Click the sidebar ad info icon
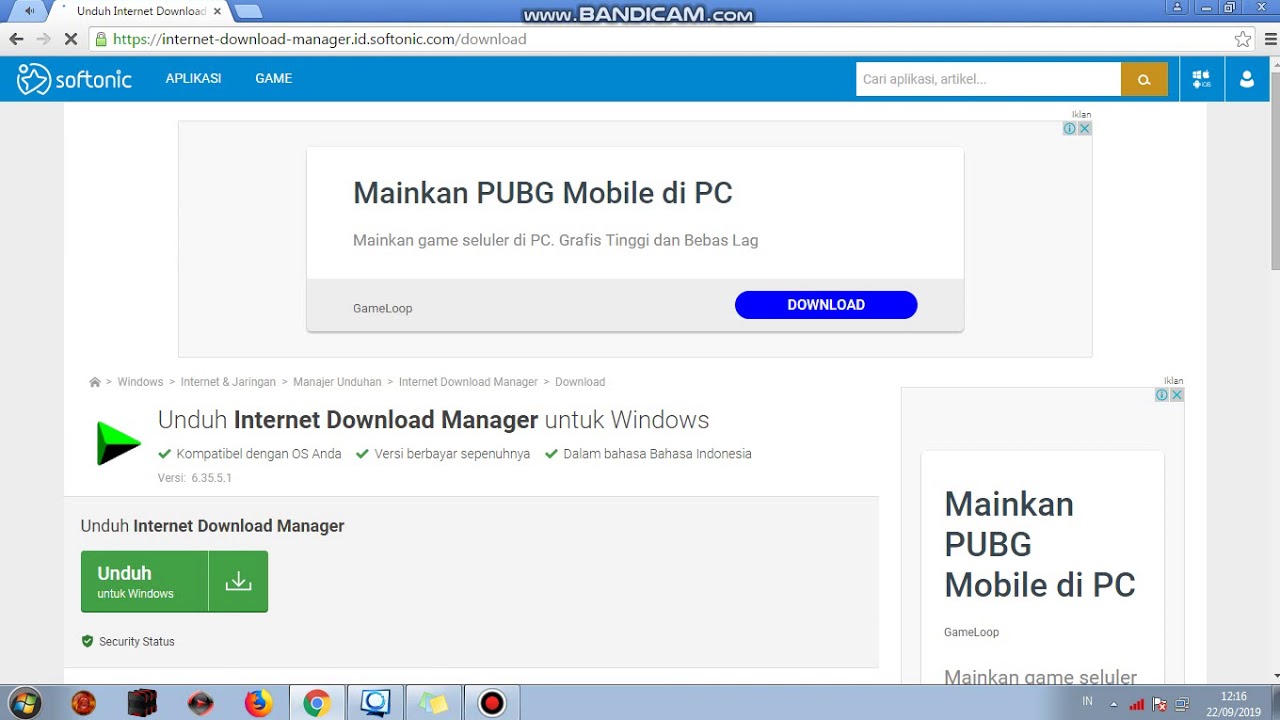This screenshot has width=1280, height=720. (x=1161, y=395)
